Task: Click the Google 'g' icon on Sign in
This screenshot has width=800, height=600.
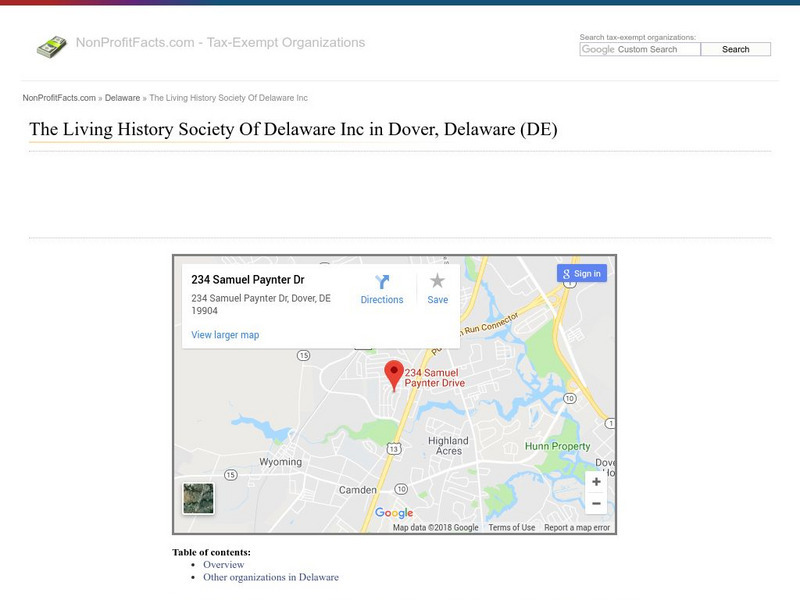Action: tap(567, 272)
